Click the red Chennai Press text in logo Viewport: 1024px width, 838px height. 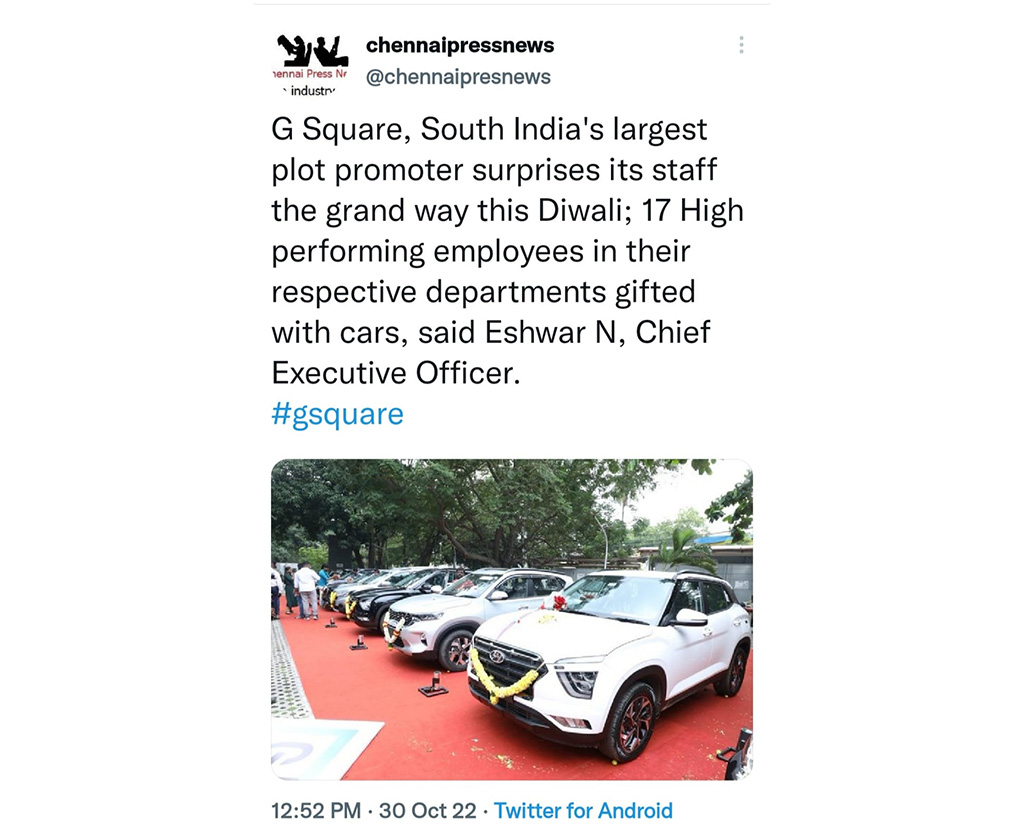pos(310,74)
